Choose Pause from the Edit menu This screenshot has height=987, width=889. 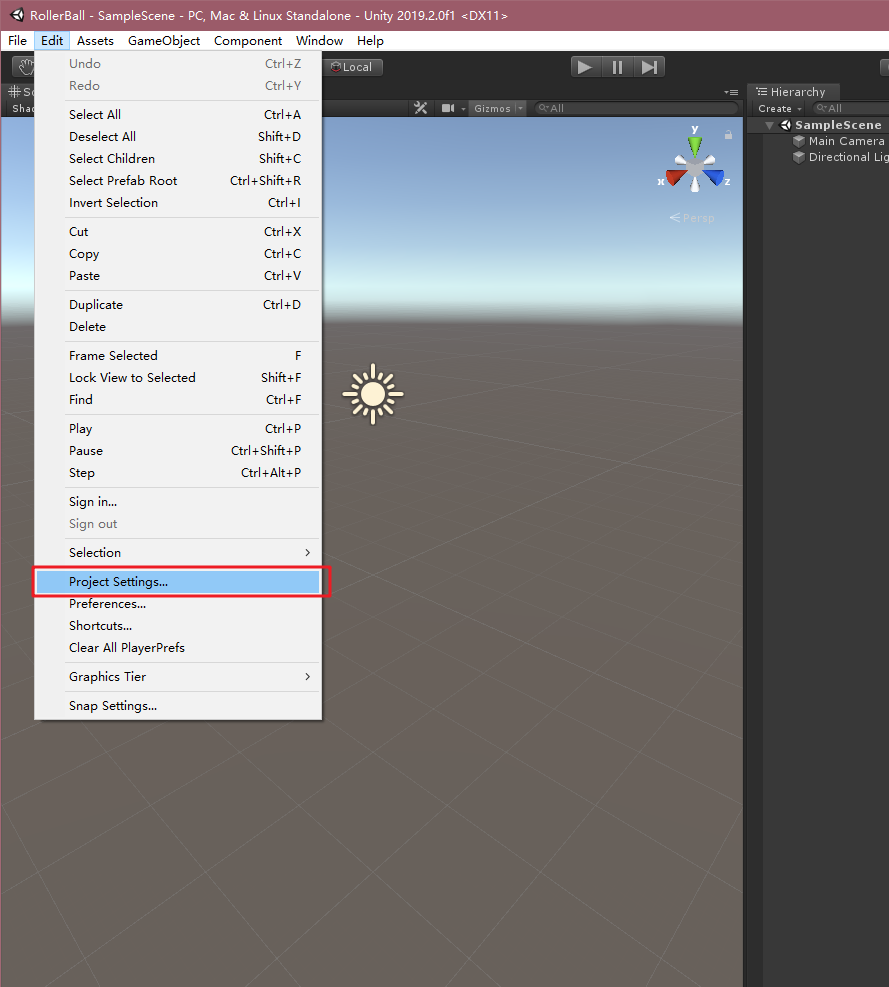point(178,451)
